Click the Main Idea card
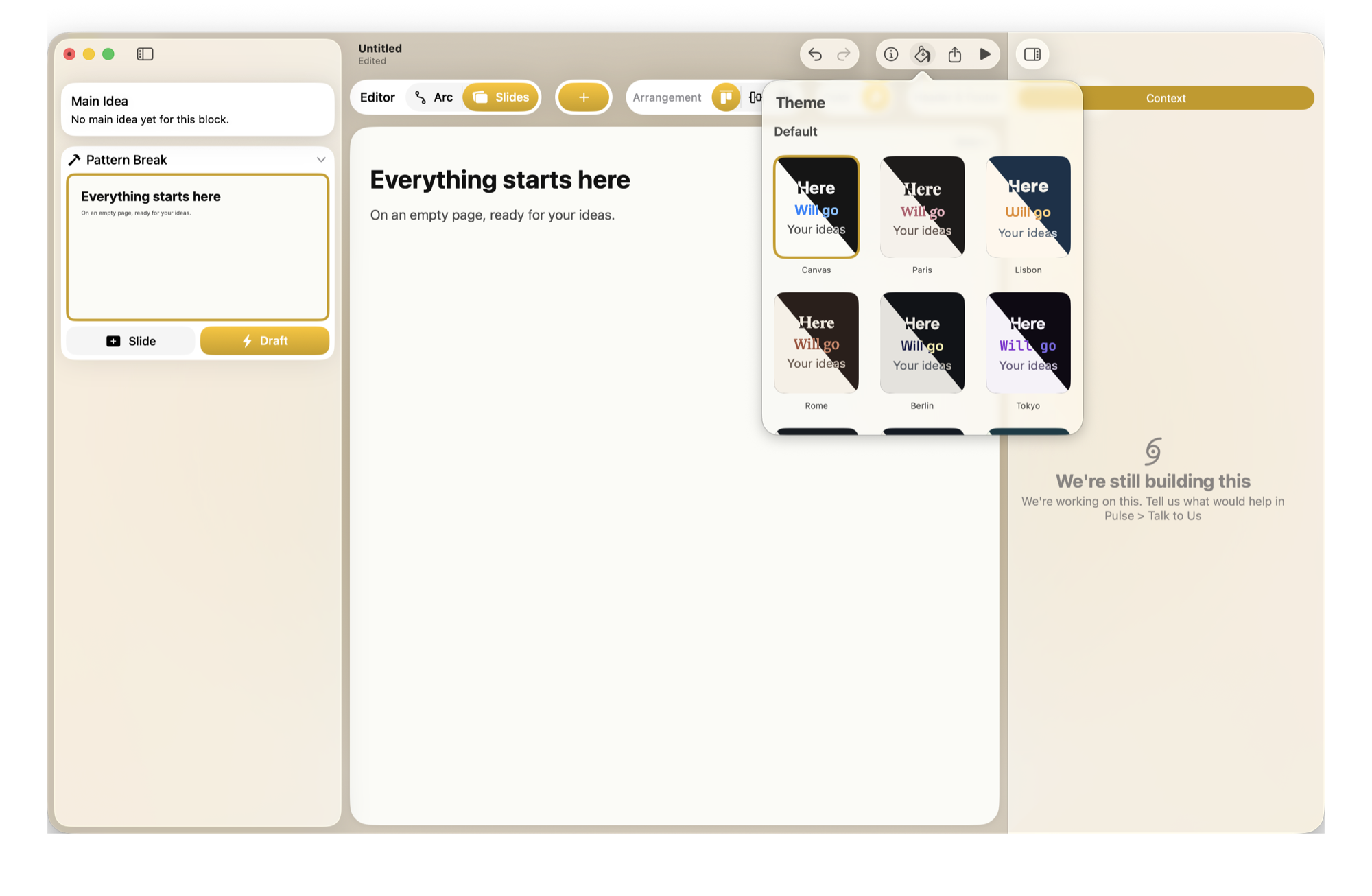This screenshot has height=896, width=1372. [x=198, y=110]
